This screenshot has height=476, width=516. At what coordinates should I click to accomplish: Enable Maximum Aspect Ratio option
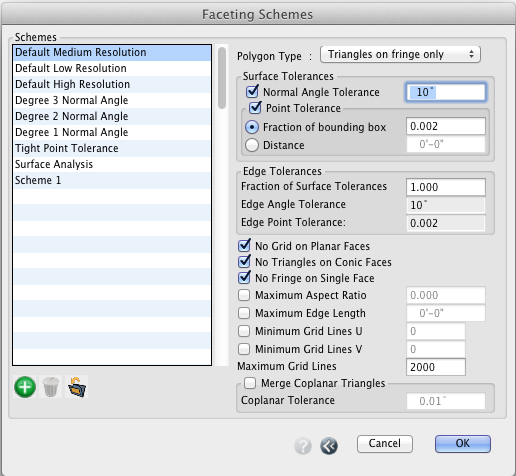click(244, 295)
